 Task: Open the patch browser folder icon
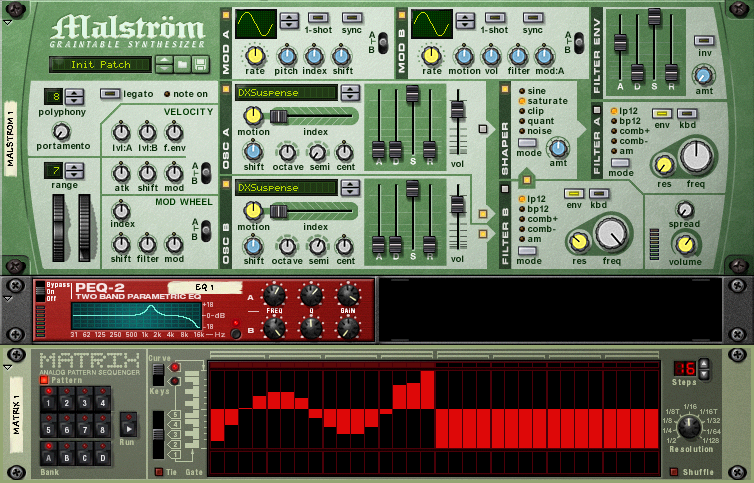(182, 64)
